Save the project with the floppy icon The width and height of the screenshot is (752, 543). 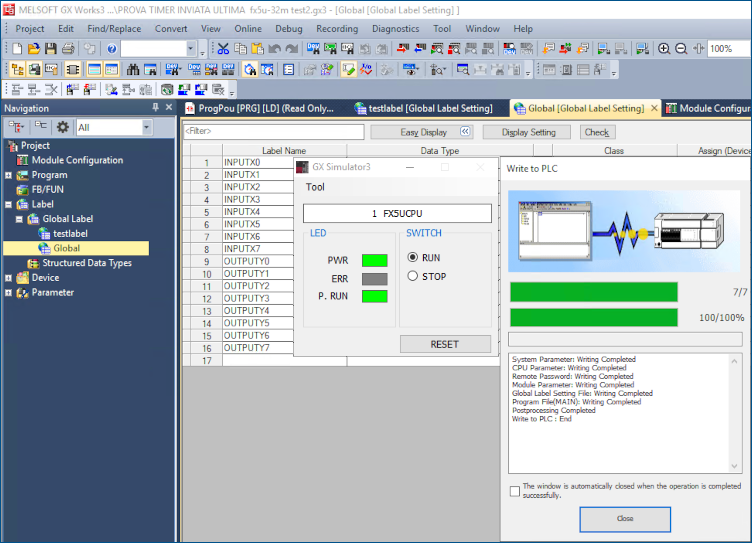(51, 48)
